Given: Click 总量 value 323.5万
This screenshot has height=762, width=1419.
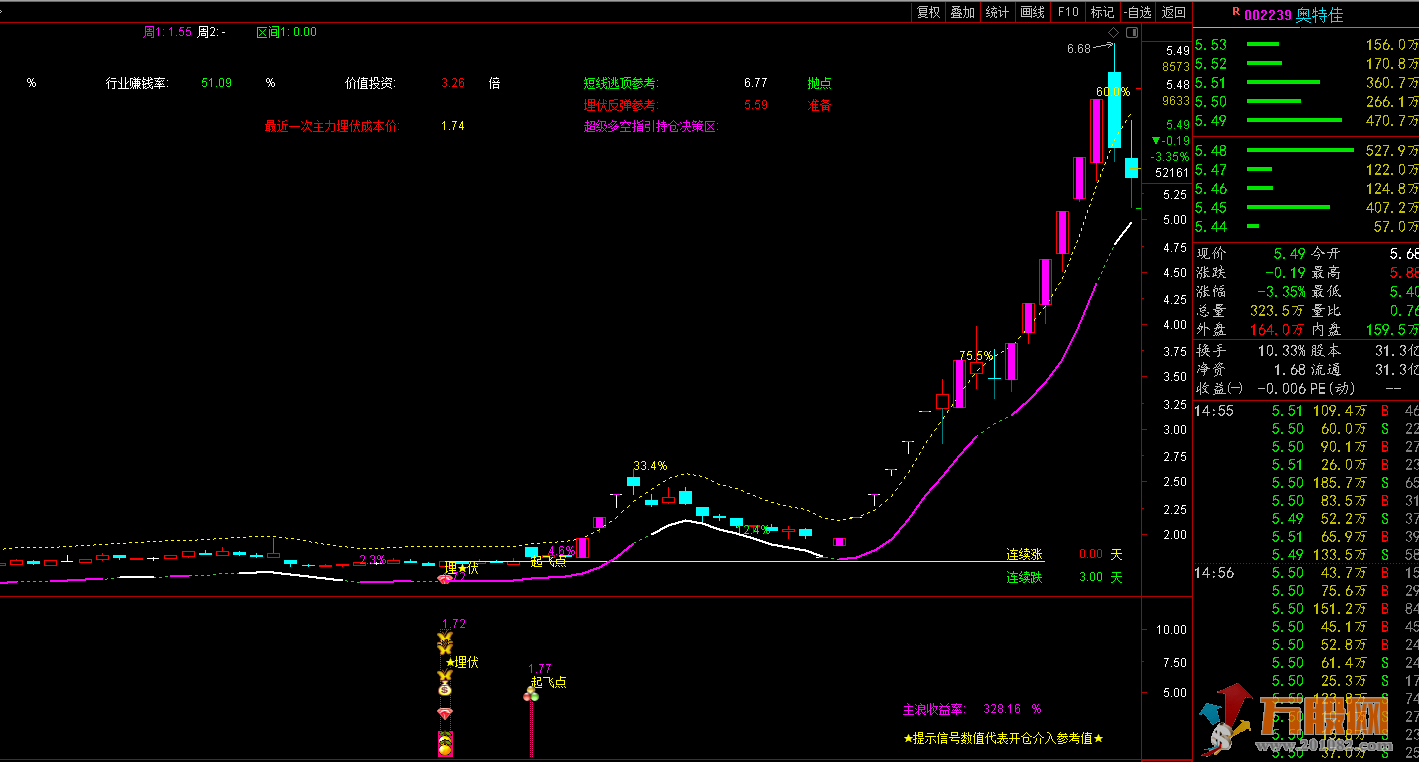Looking at the screenshot, I should tap(1278, 311).
